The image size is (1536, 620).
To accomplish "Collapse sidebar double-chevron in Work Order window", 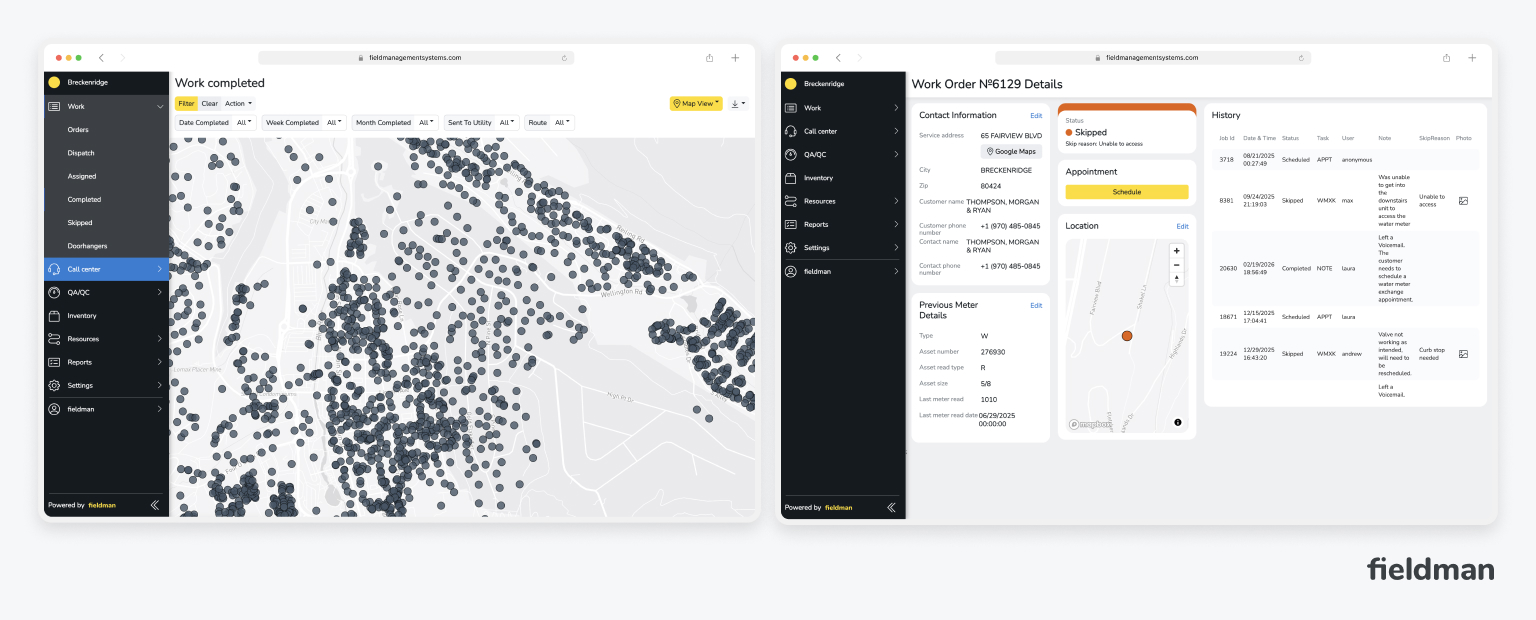I will pyautogui.click(x=891, y=507).
